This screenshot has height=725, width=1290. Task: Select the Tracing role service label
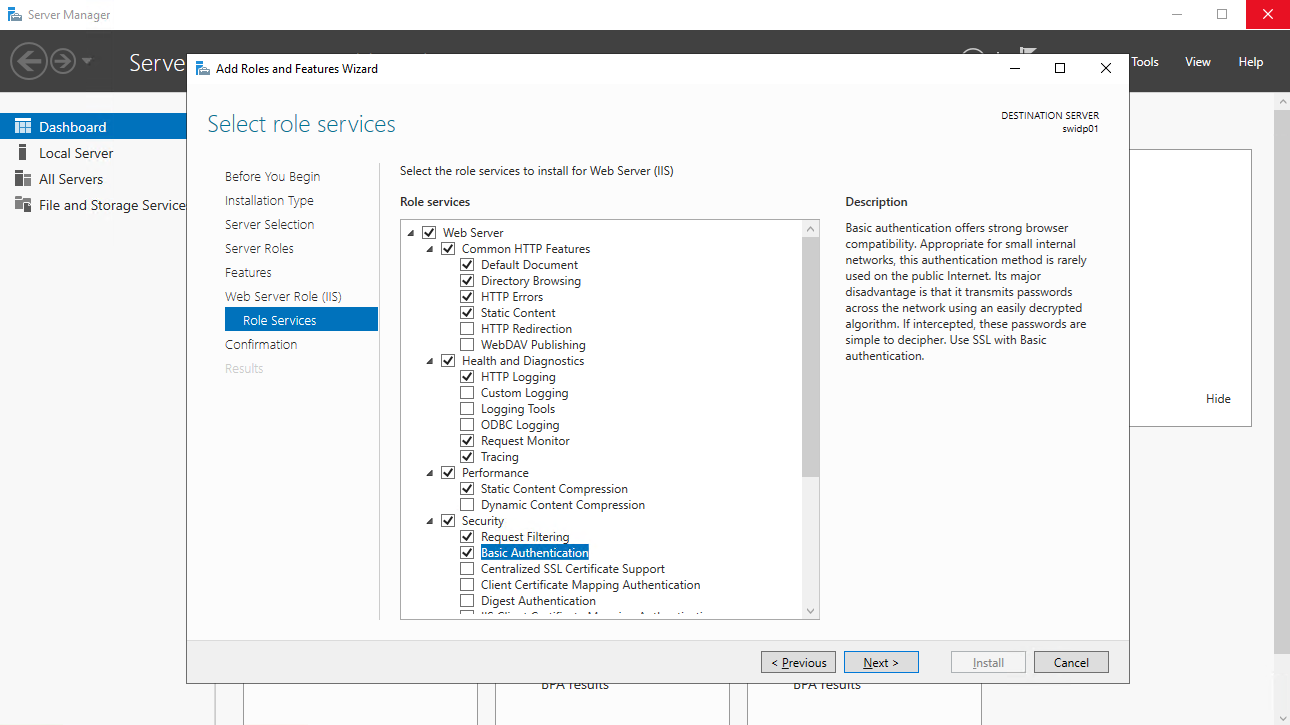(x=500, y=457)
